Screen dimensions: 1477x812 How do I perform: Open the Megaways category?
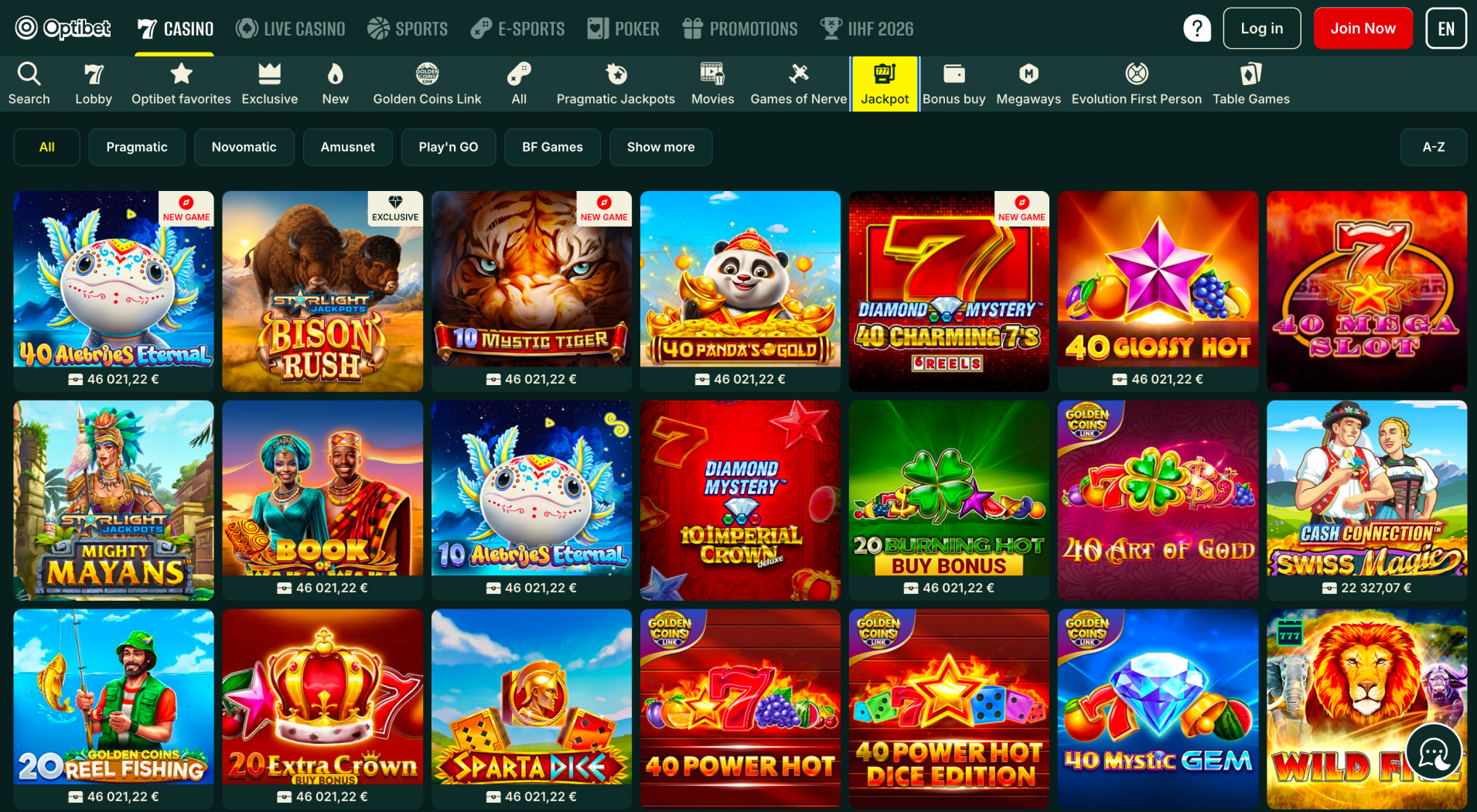1028,84
